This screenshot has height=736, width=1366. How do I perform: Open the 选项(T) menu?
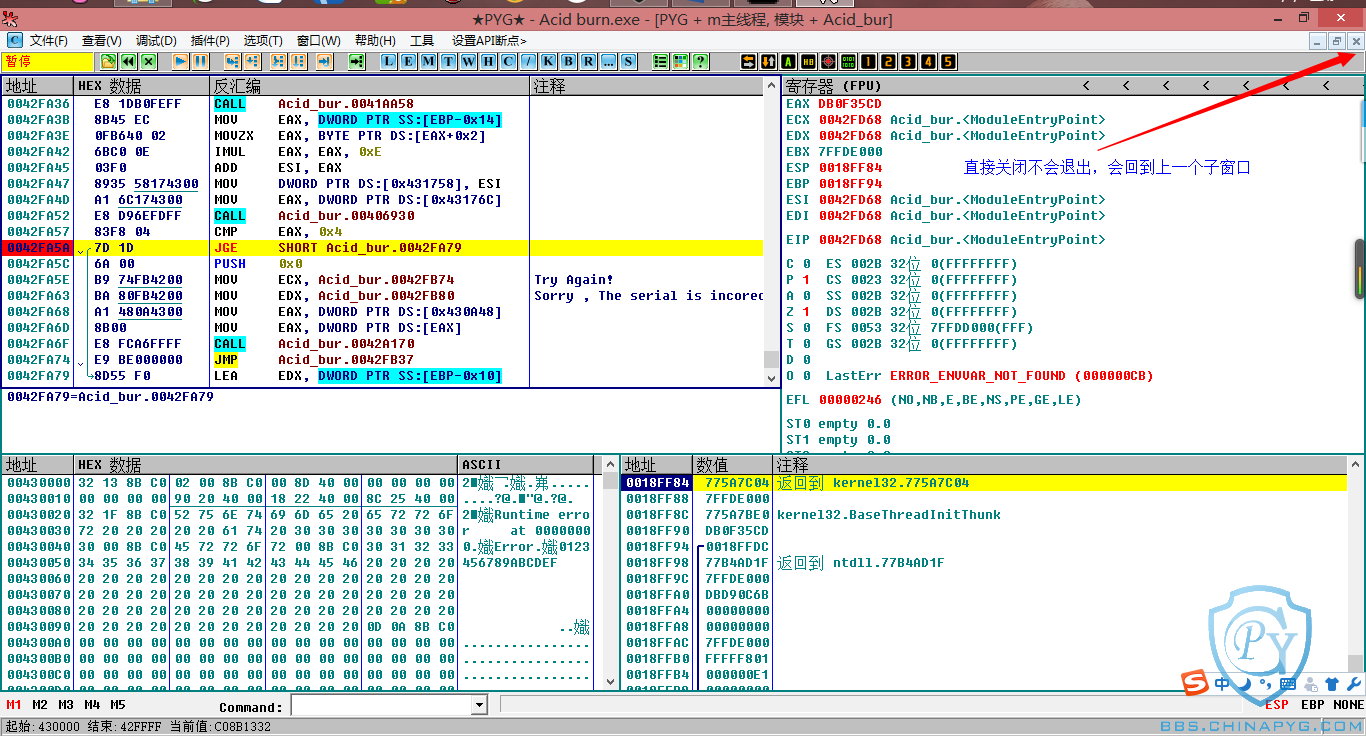pyautogui.click(x=263, y=41)
